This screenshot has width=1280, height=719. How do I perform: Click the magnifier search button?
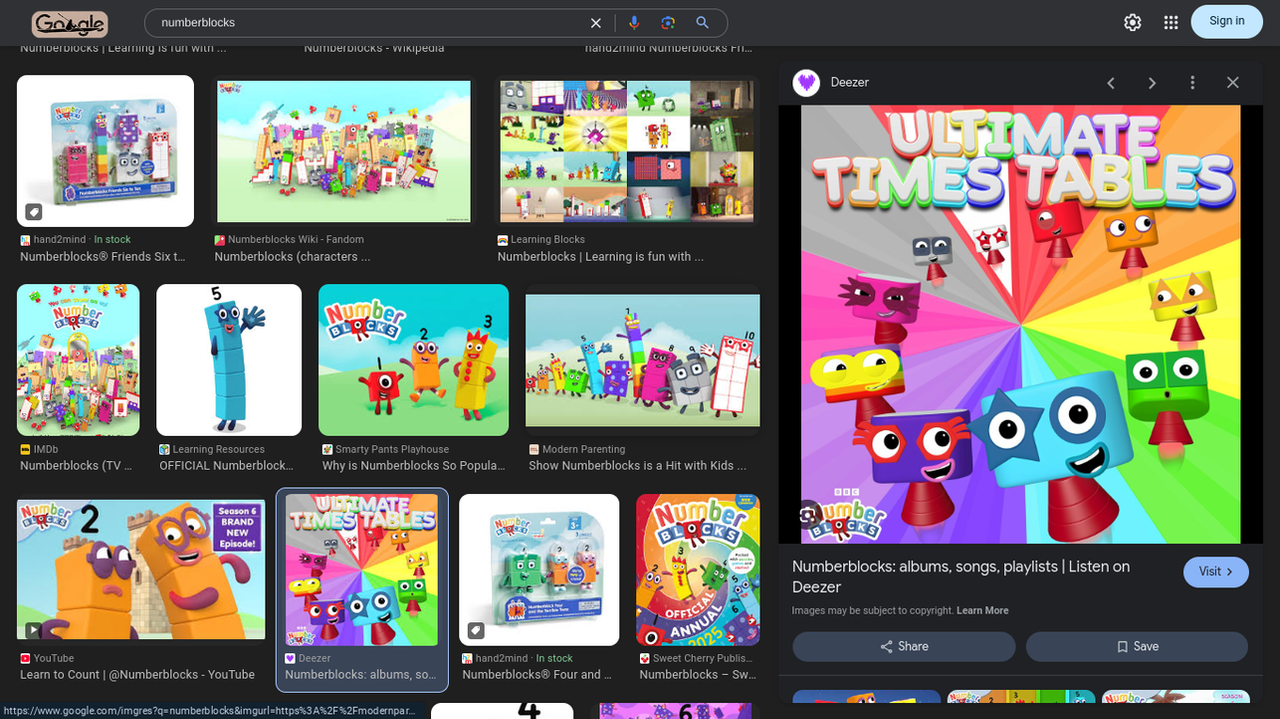tap(702, 22)
